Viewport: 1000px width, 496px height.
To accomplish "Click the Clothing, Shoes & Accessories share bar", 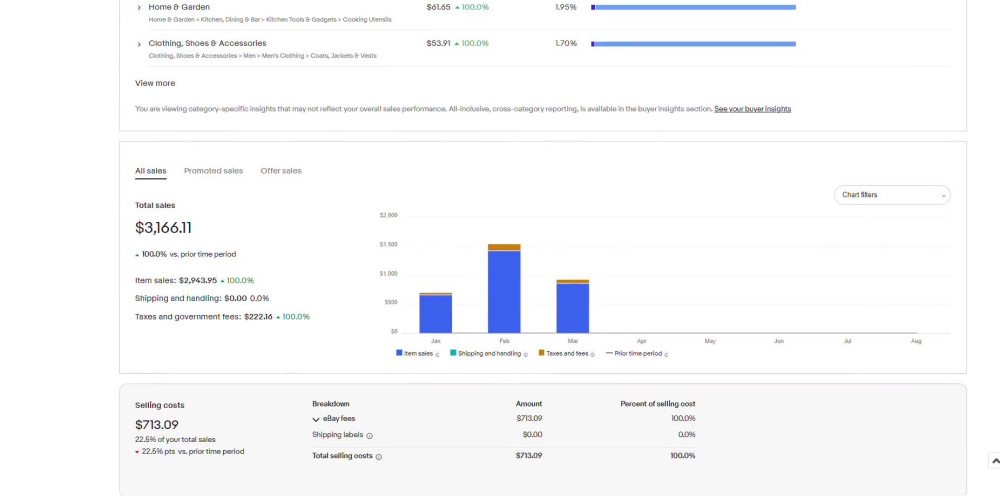I will point(693,44).
